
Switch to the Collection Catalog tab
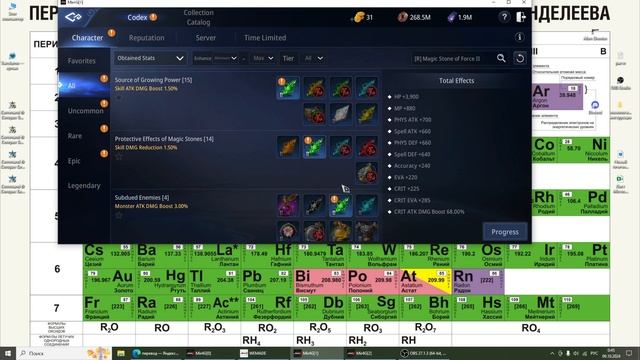click(x=198, y=17)
